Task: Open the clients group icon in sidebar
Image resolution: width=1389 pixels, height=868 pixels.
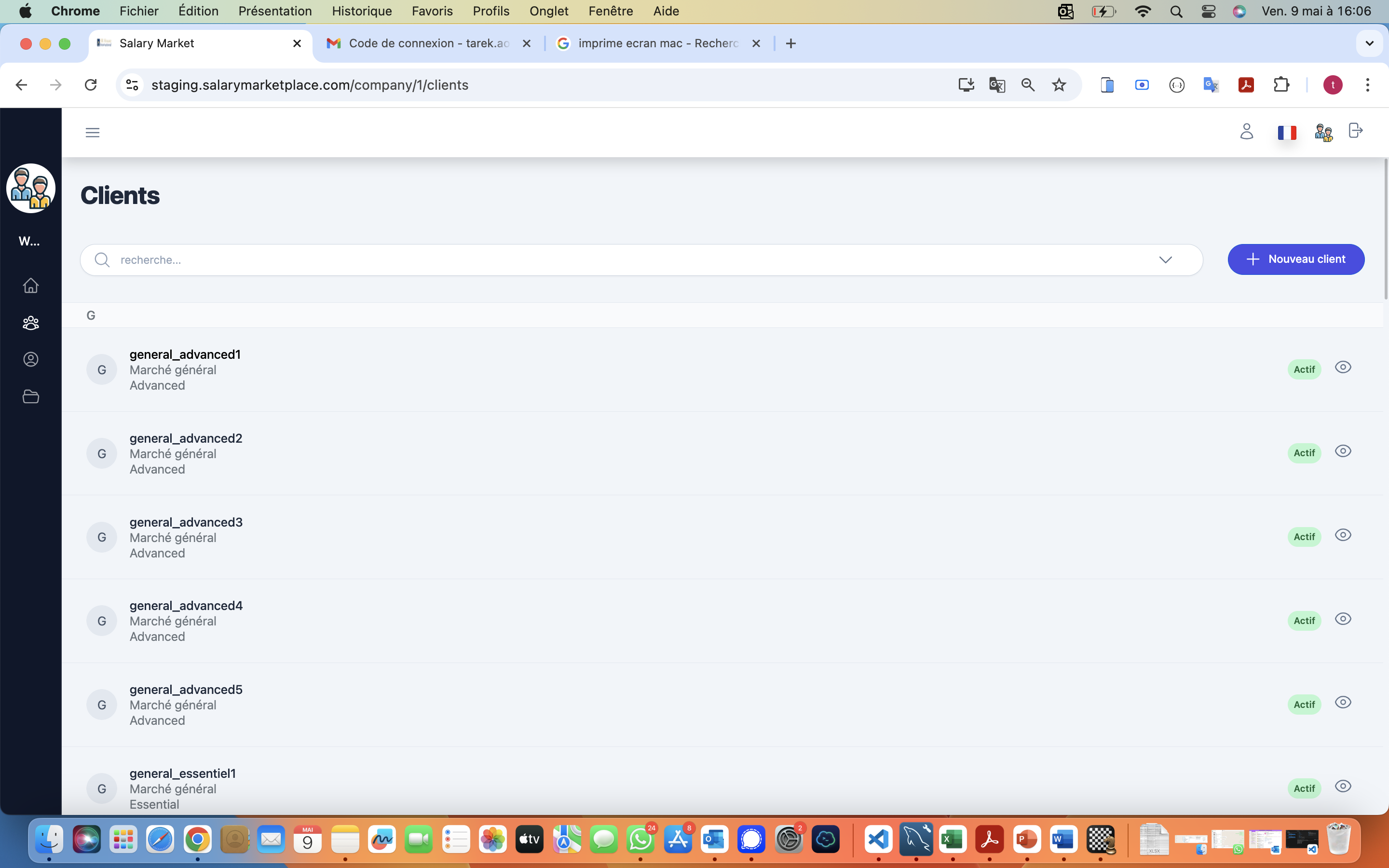Action: [30, 323]
